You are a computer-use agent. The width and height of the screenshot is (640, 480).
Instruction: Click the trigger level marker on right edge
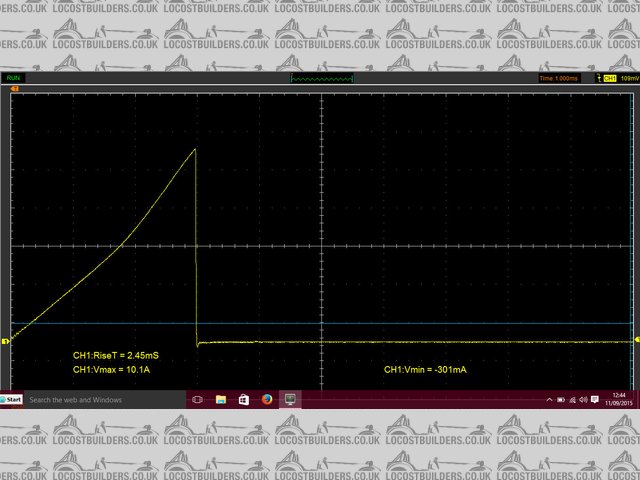(635, 341)
